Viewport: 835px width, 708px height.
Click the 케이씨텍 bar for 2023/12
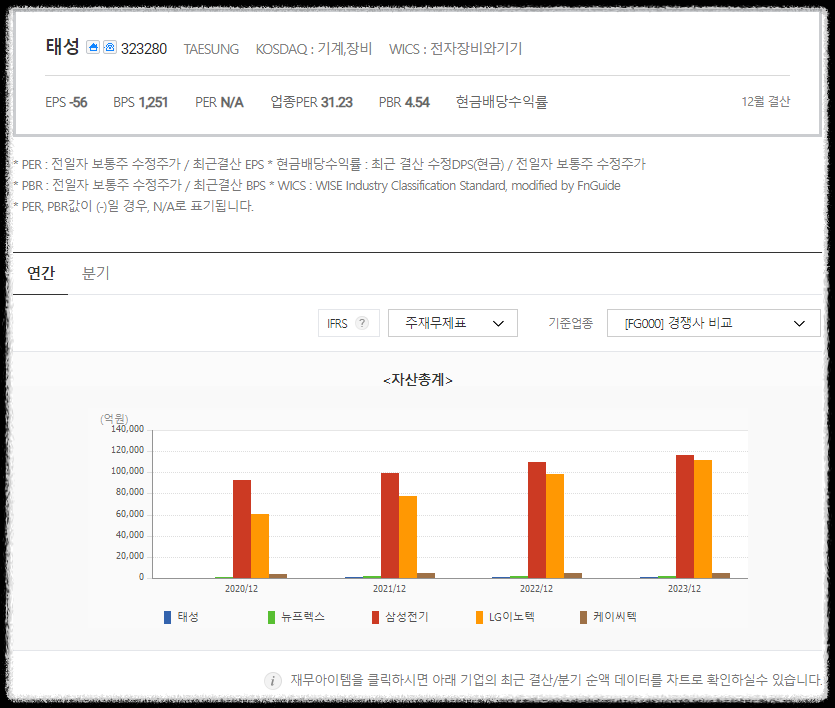coord(721,575)
